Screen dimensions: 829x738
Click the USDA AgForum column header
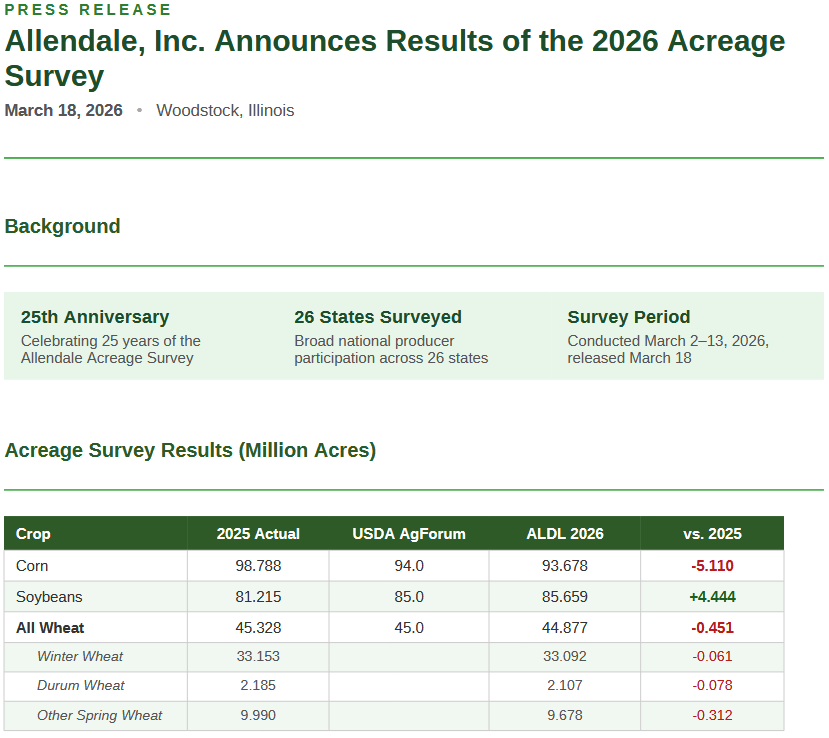[x=409, y=533]
